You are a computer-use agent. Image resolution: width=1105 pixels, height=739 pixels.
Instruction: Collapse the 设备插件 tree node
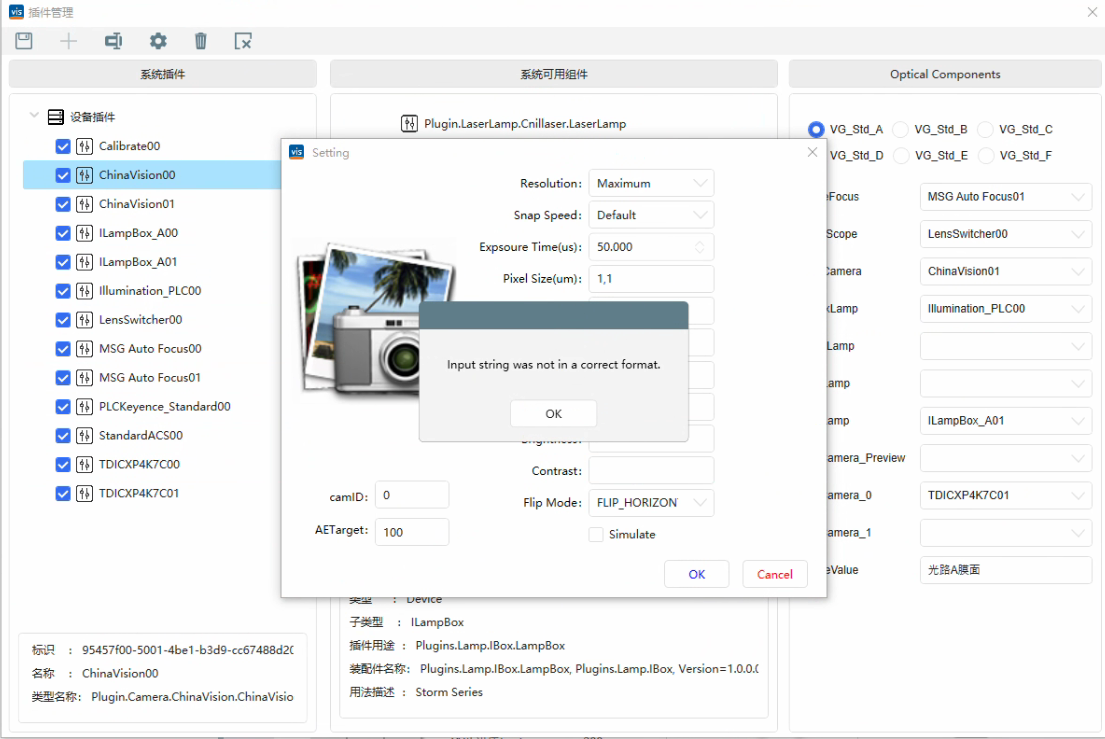click(34, 115)
